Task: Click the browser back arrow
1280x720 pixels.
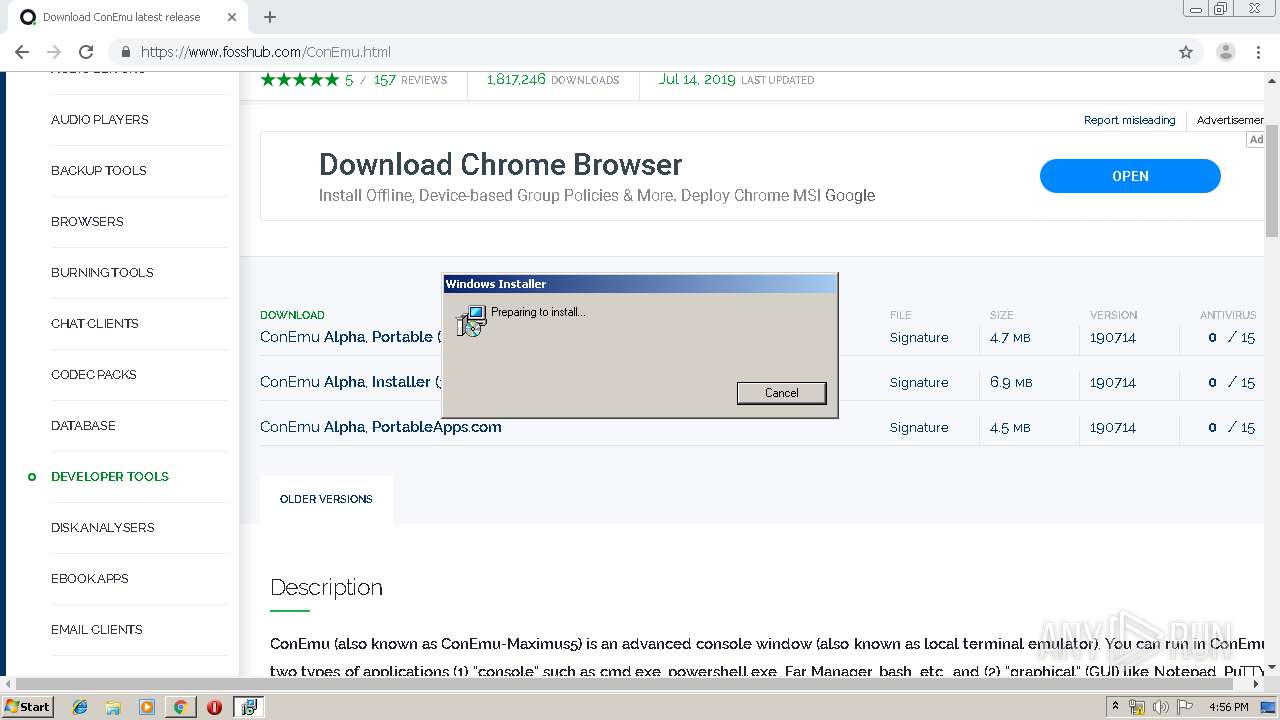Action: 22,52
